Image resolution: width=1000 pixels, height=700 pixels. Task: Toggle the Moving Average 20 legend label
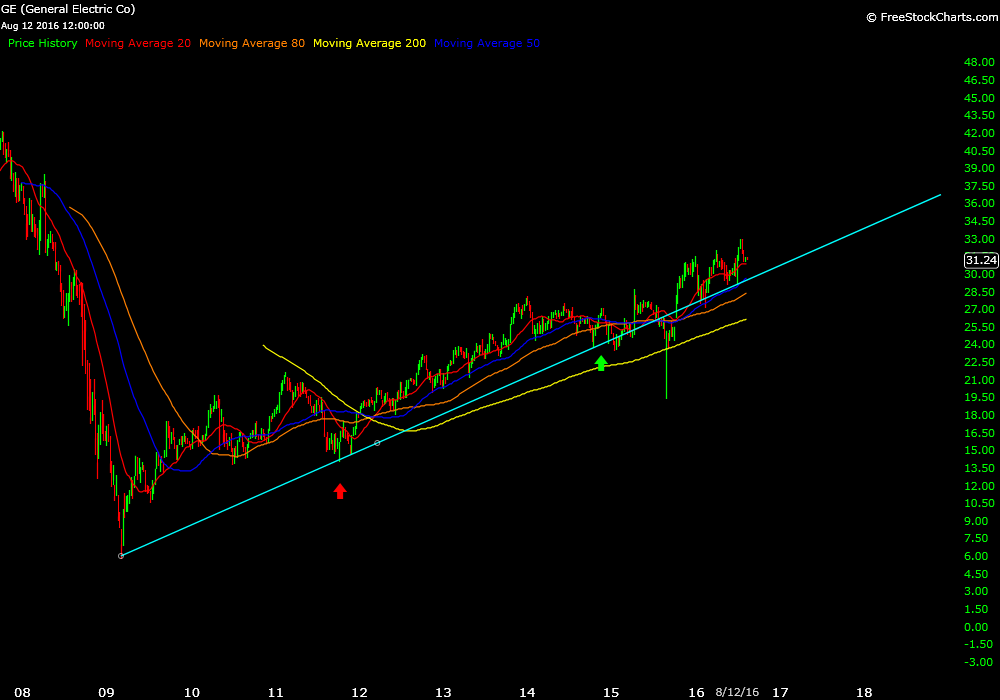(138, 43)
